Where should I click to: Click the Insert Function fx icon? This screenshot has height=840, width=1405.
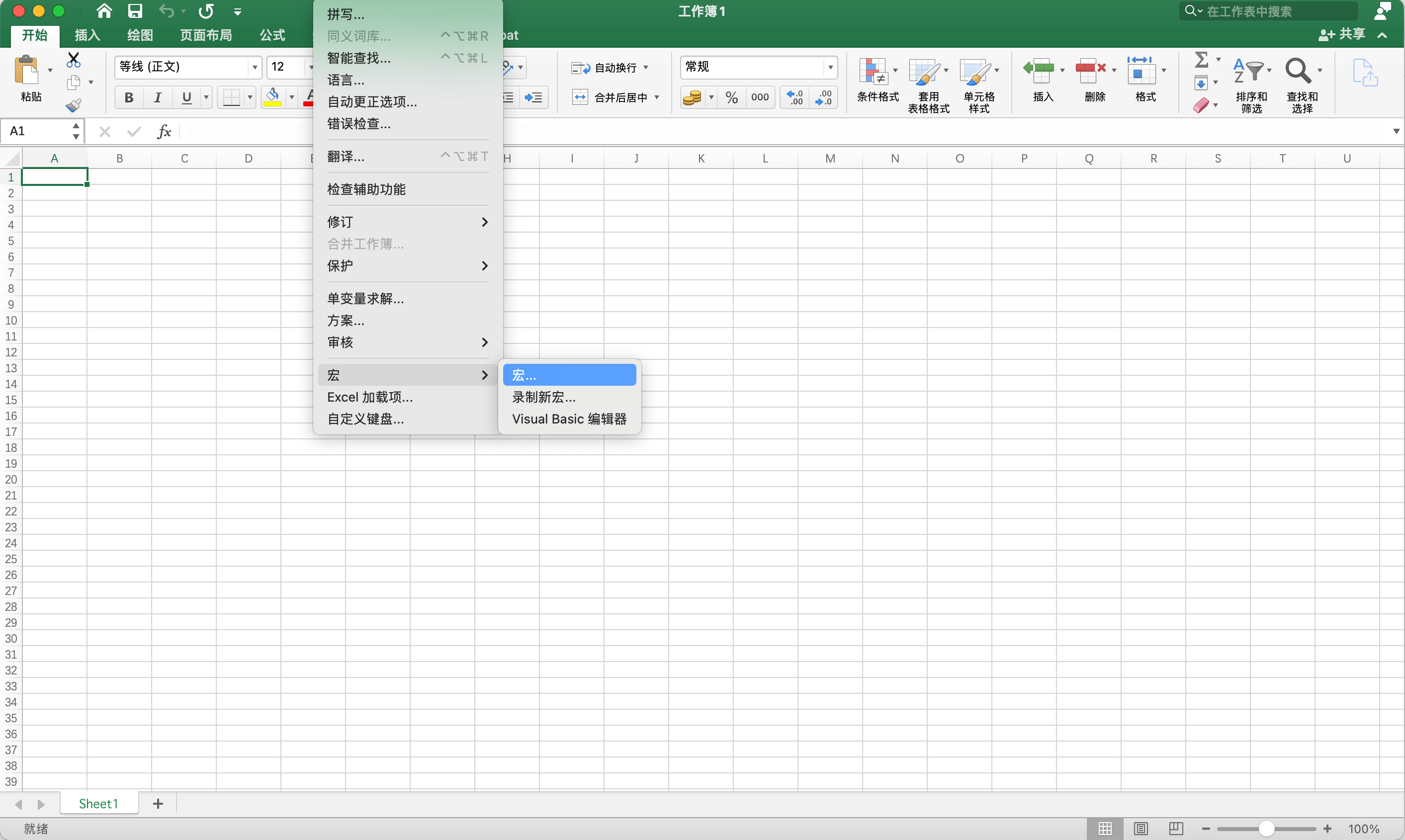click(164, 131)
